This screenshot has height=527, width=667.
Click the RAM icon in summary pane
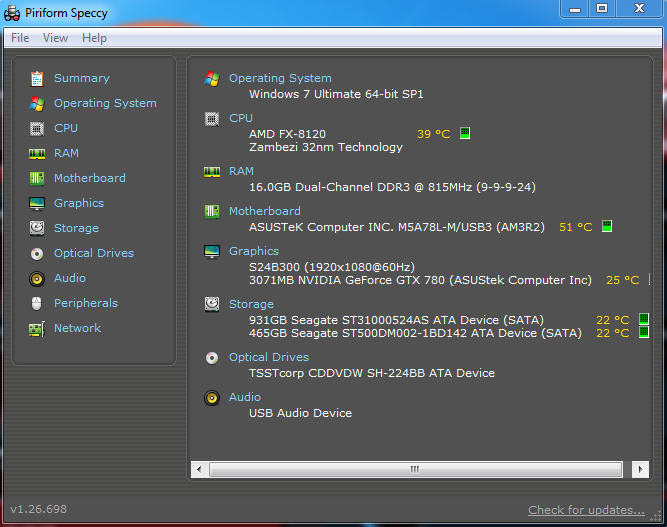[x=212, y=171]
